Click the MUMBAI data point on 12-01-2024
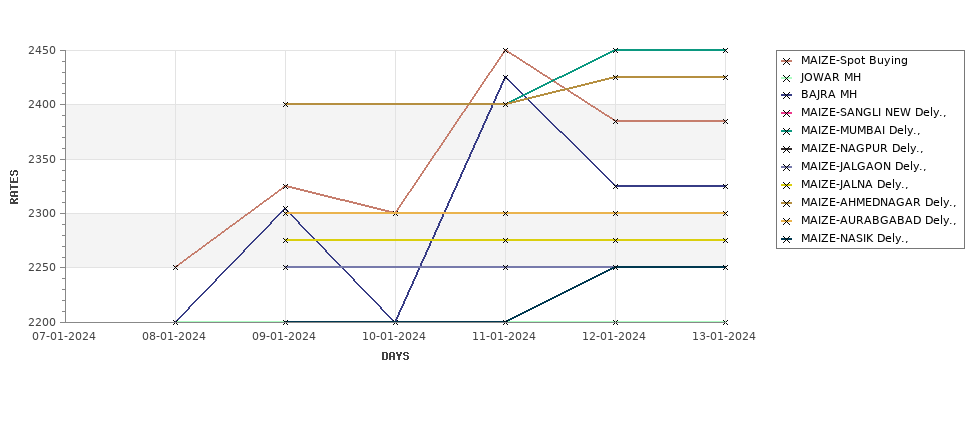 616,50
